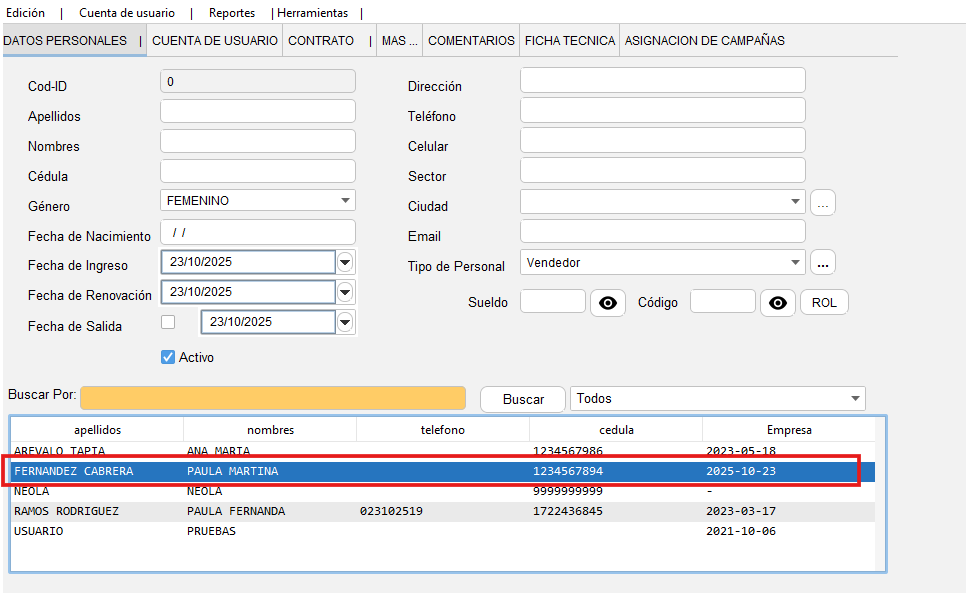Expand the Ciudad dropdown list
Screen dimensions: 966x593
[x=795, y=202]
